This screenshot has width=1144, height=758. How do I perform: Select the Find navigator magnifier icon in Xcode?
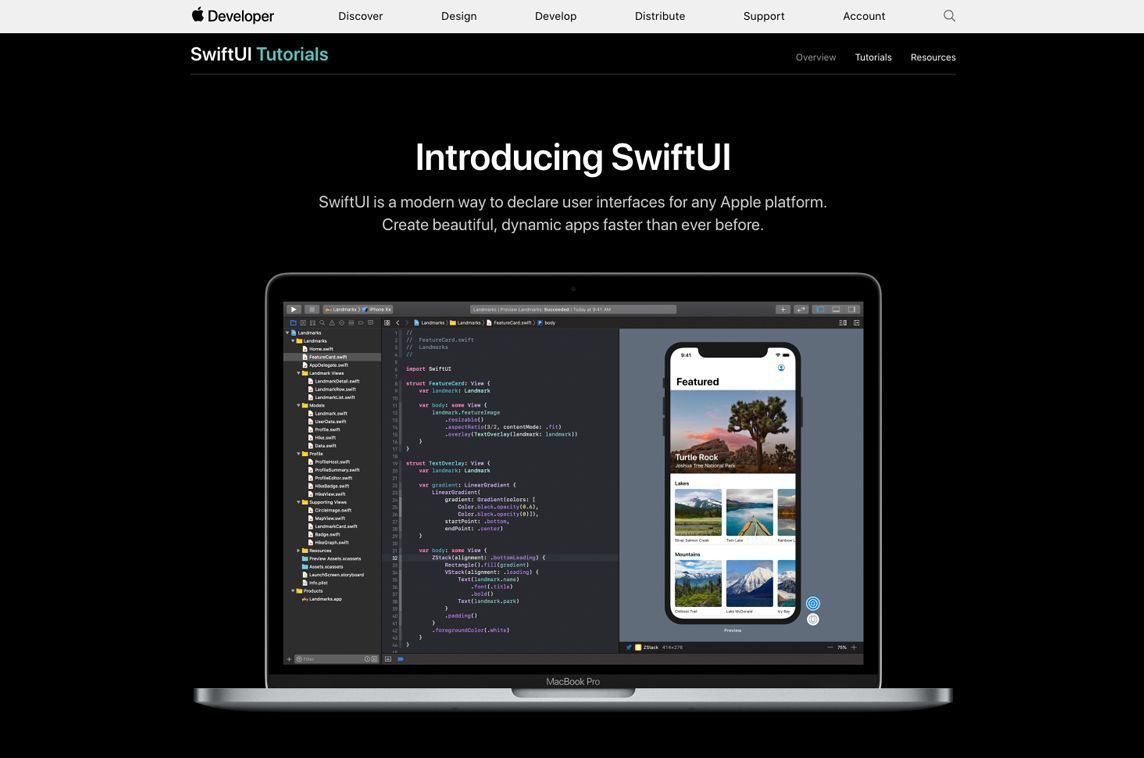(x=322, y=322)
